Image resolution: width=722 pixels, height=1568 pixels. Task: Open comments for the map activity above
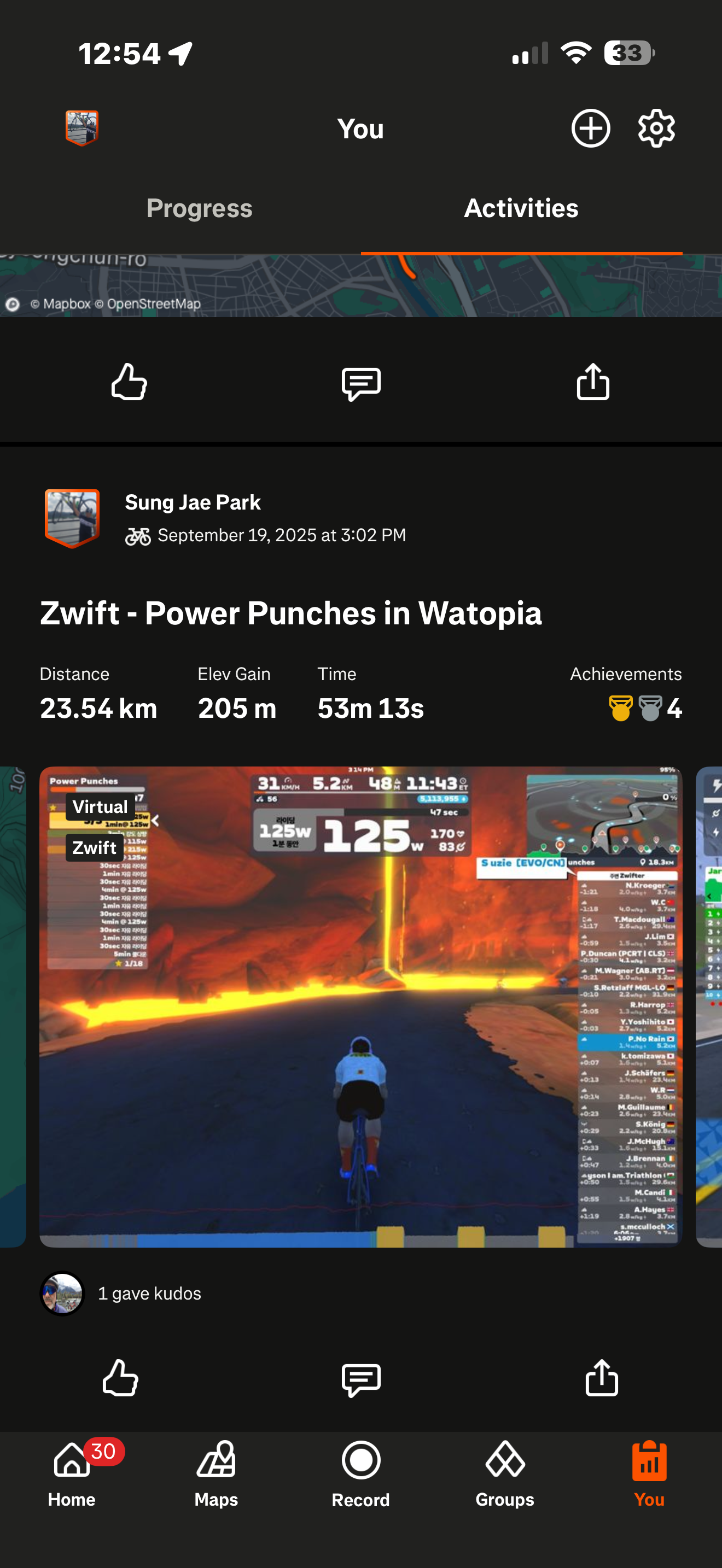[361, 383]
